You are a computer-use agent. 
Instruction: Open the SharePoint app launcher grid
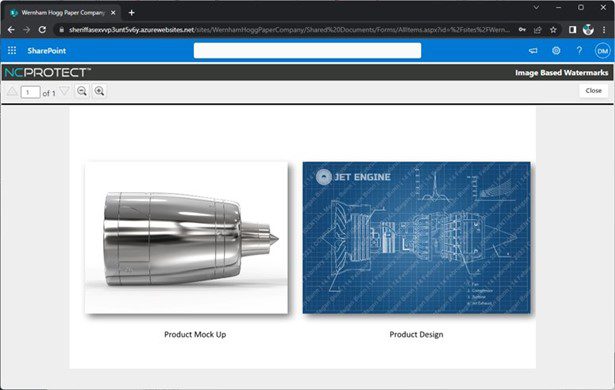12,51
